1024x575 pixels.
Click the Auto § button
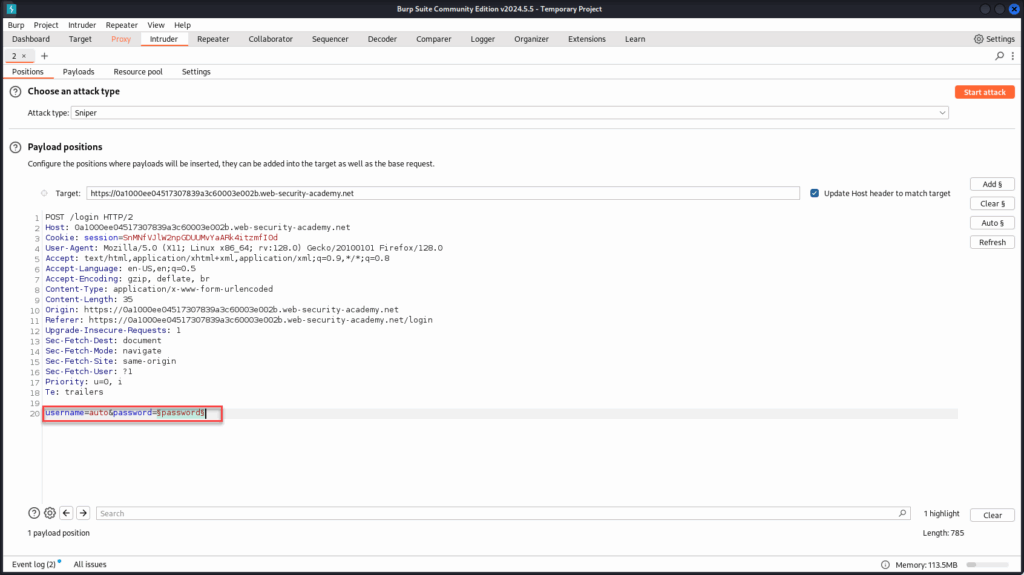pos(992,223)
